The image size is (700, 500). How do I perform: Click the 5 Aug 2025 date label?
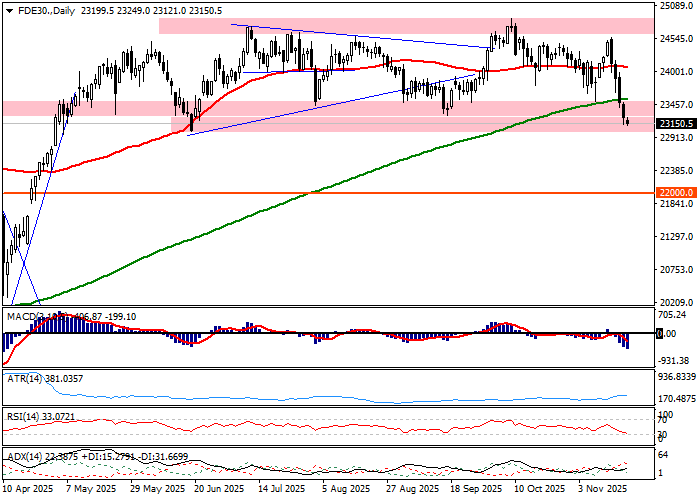(349, 491)
